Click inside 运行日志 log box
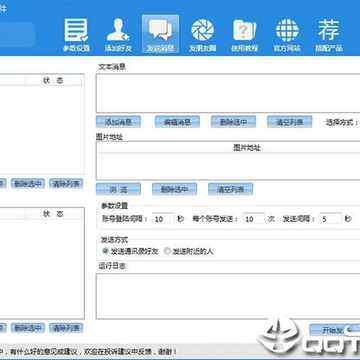Image resolution: width=360 pixels, height=360 pixels. click(228, 296)
